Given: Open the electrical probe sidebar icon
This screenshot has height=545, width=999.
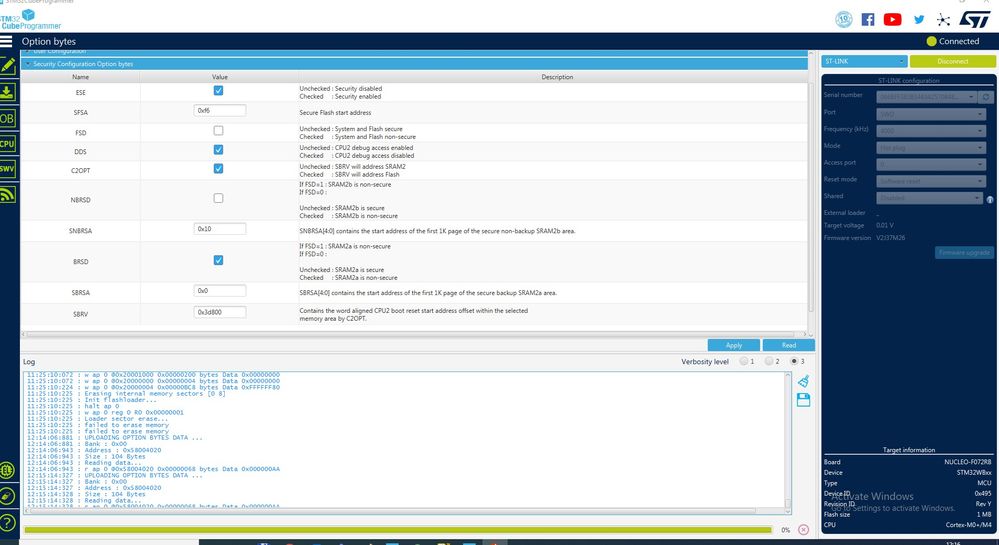Looking at the screenshot, I should (8, 496).
